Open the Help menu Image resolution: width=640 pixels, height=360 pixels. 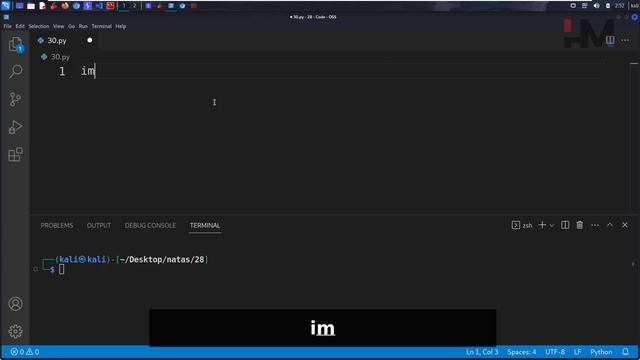point(120,26)
